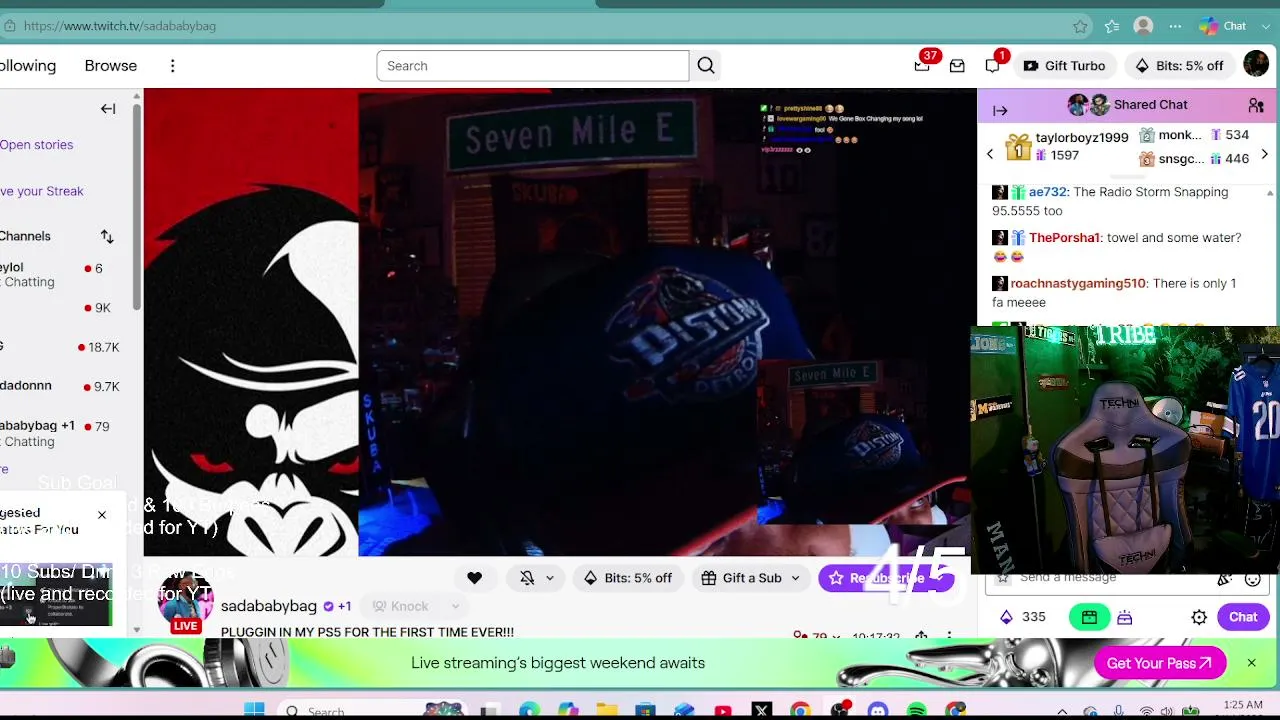Screen dimensions: 1280x720
Task: Open the stories link
Action: [x=37, y=145]
